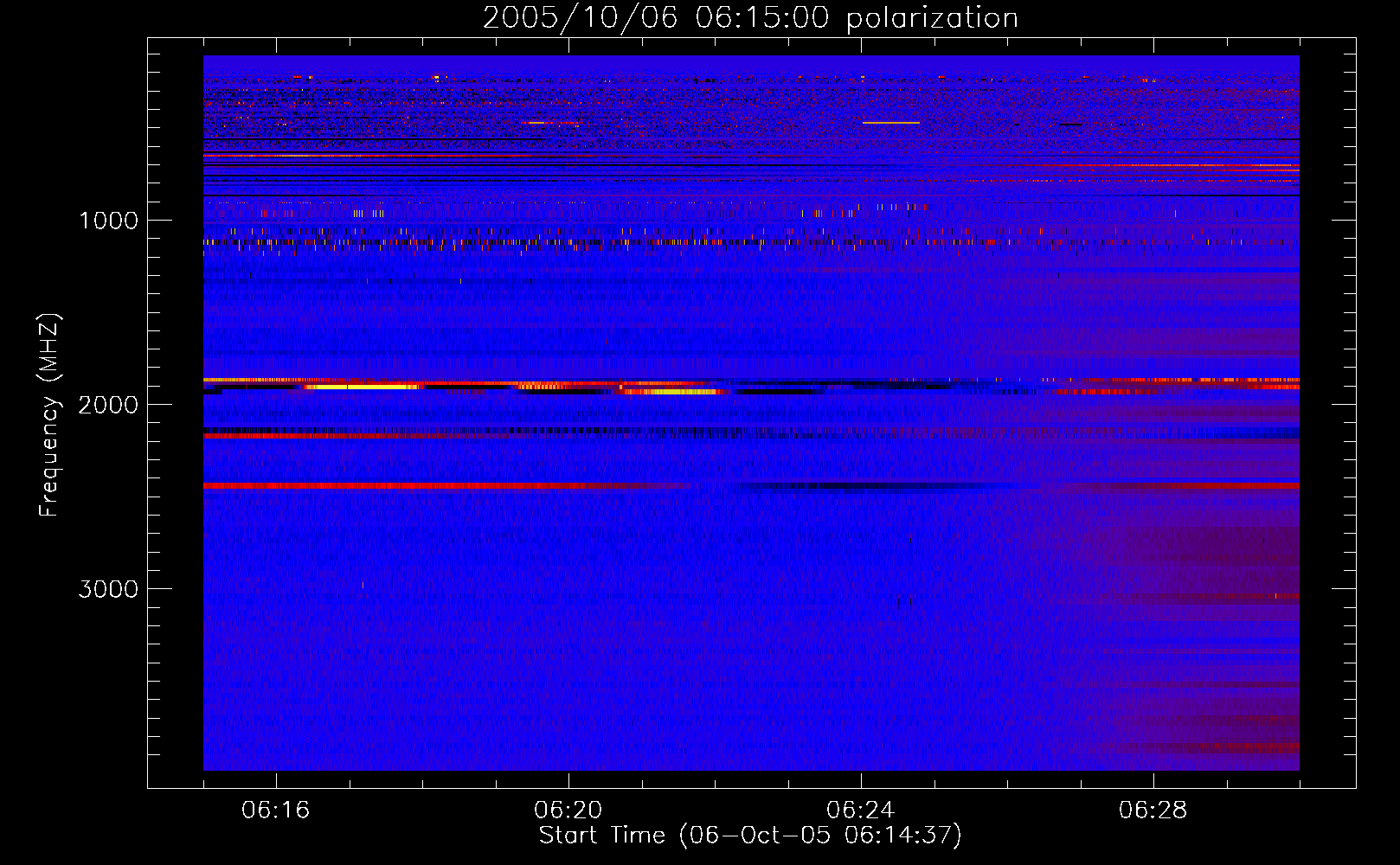The width and height of the screenshot is (1400, 865).
Task: Click the 06:28 time tick label
Action: coord(1153,811)
